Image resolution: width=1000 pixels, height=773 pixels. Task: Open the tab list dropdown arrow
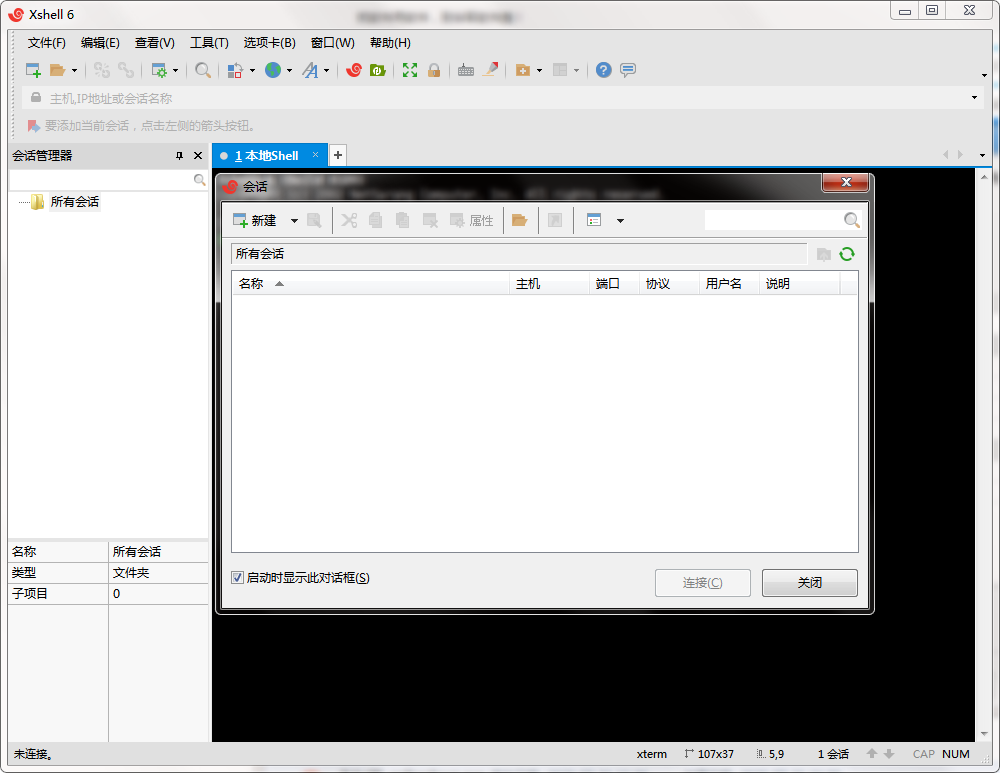[982, 155]
